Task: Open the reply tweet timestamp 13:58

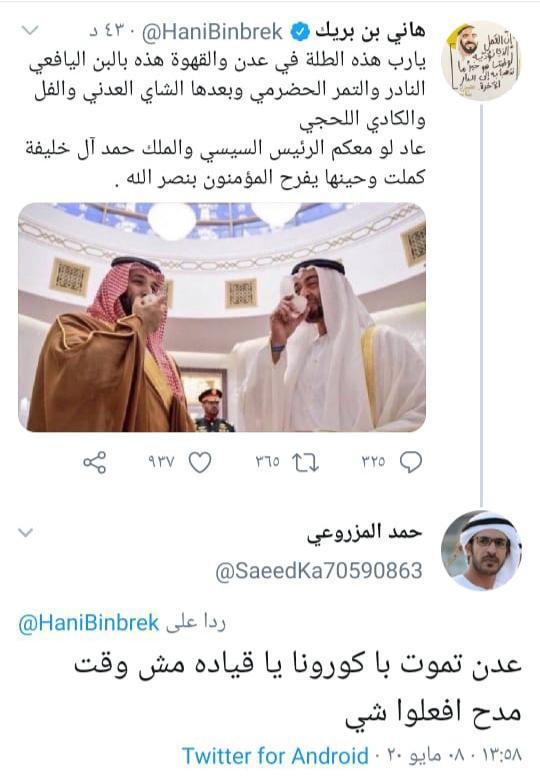Action: point(501,756)
